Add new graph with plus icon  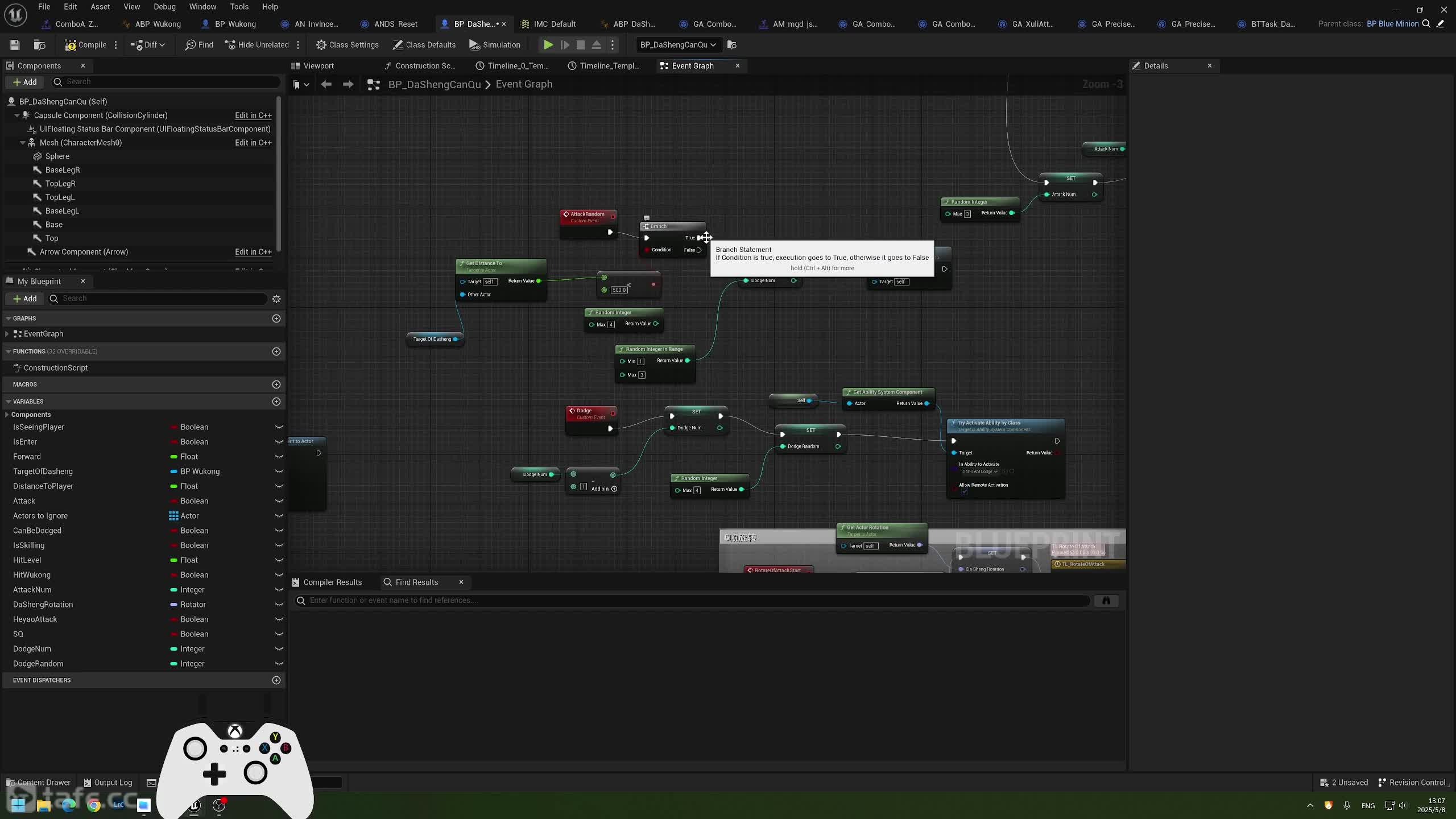[x=276, y=318]
